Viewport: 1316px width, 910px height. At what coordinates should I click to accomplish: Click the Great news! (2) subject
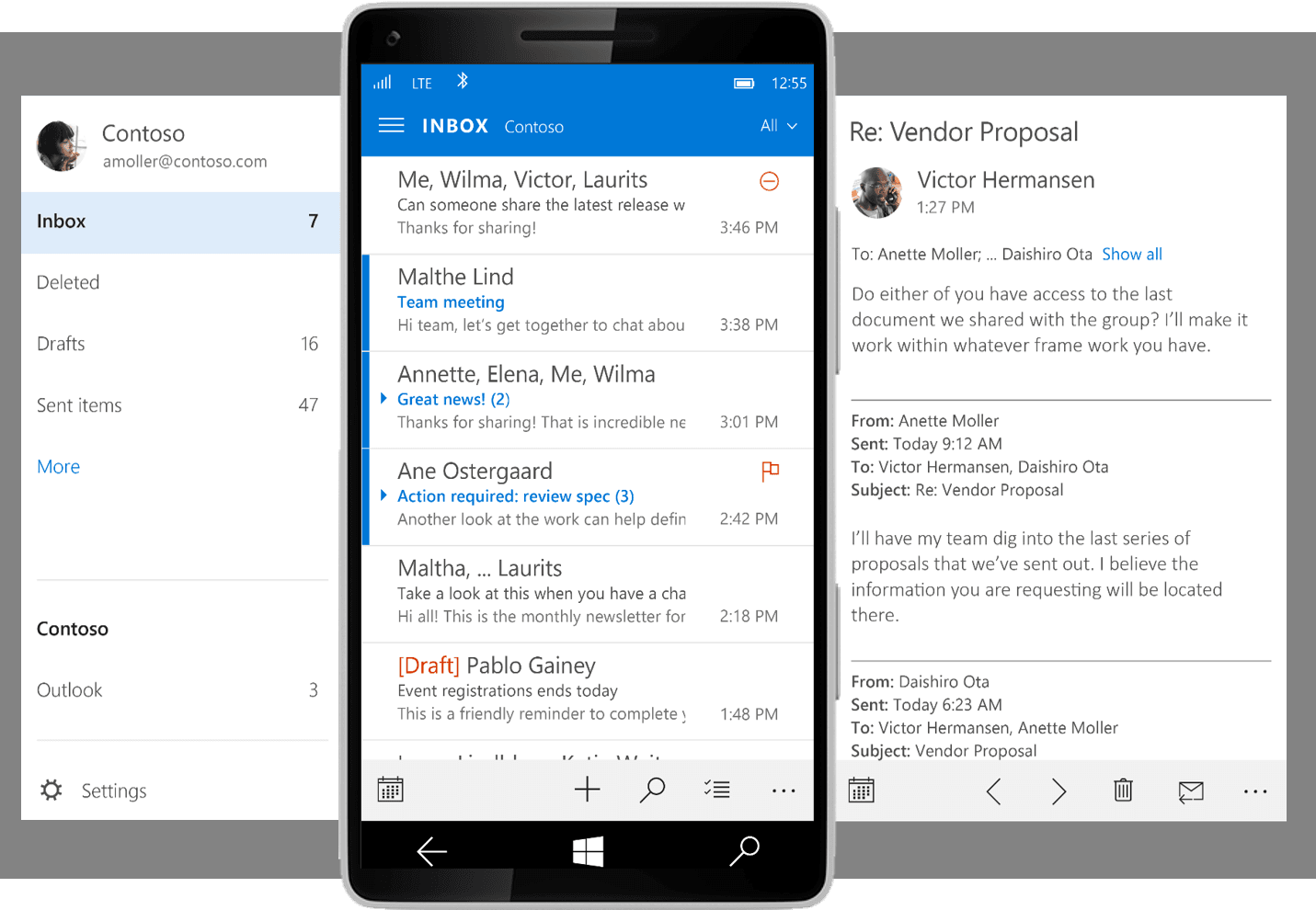click(453, 399)
